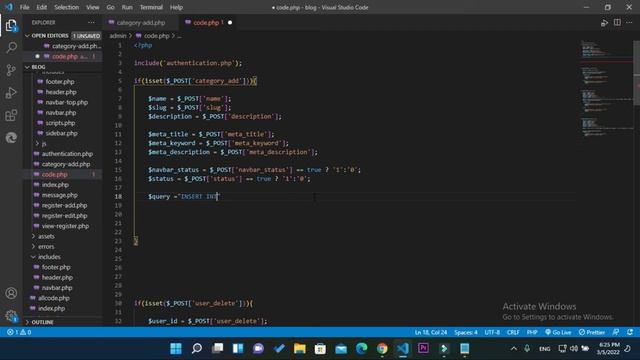The height and width of the screenshot is (360, 640).
Task: Click the Prettier status bar item
Action: point(592,332)
